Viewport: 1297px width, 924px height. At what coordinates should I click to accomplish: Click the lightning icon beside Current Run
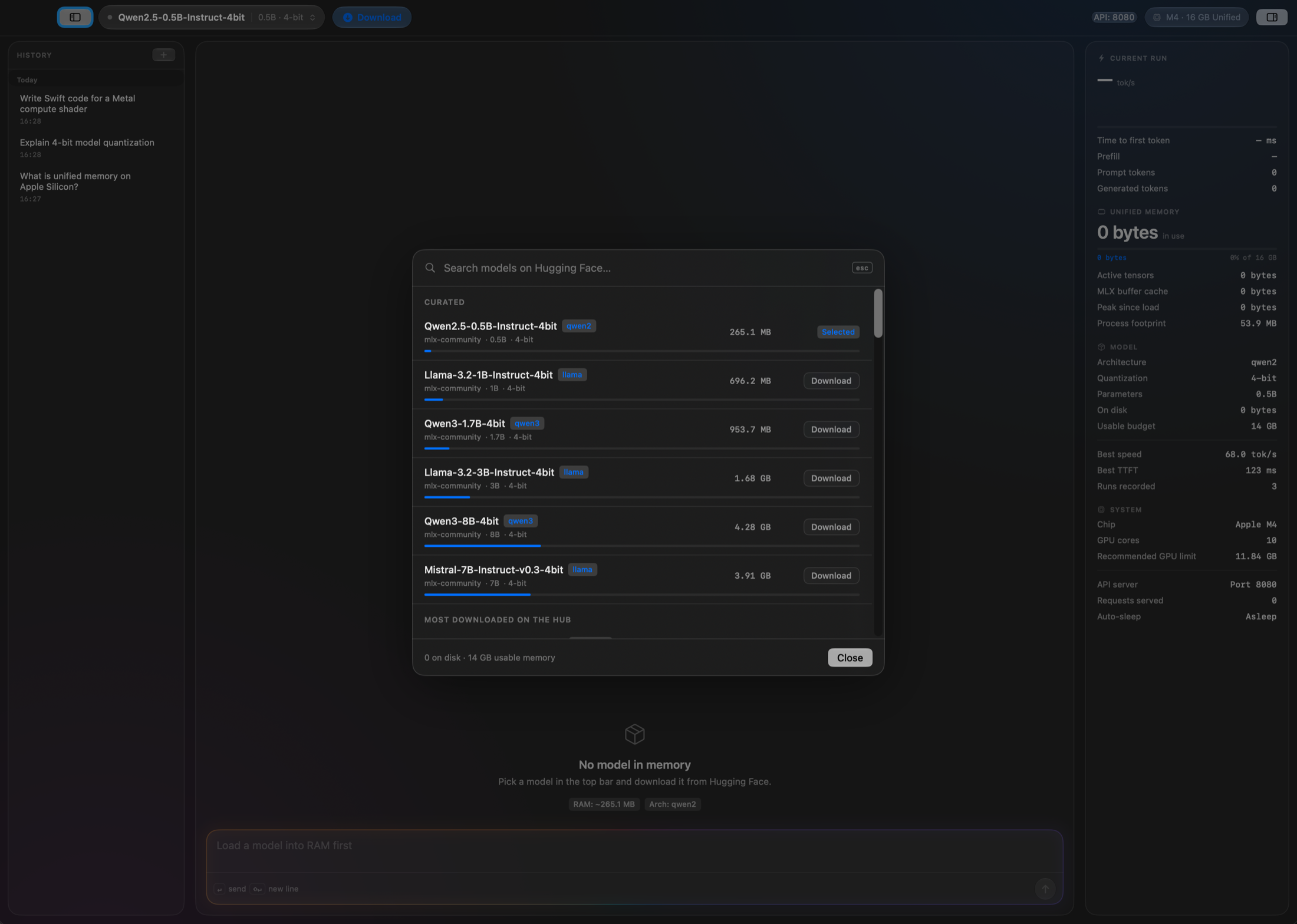click(x=1101, y=58)
